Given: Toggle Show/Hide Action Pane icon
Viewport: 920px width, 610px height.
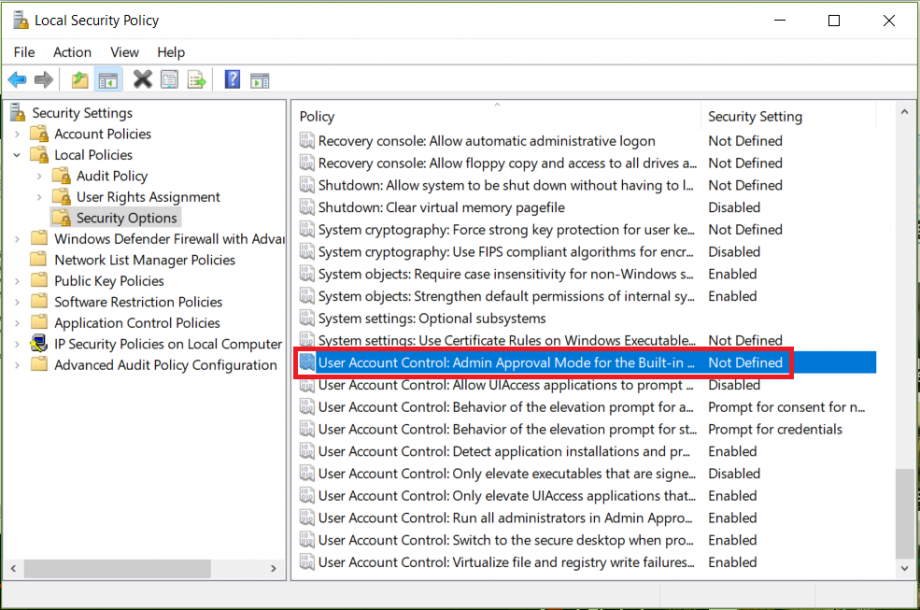Looking at the screenshot, I should pyautogui.click(x=259, y=80).
